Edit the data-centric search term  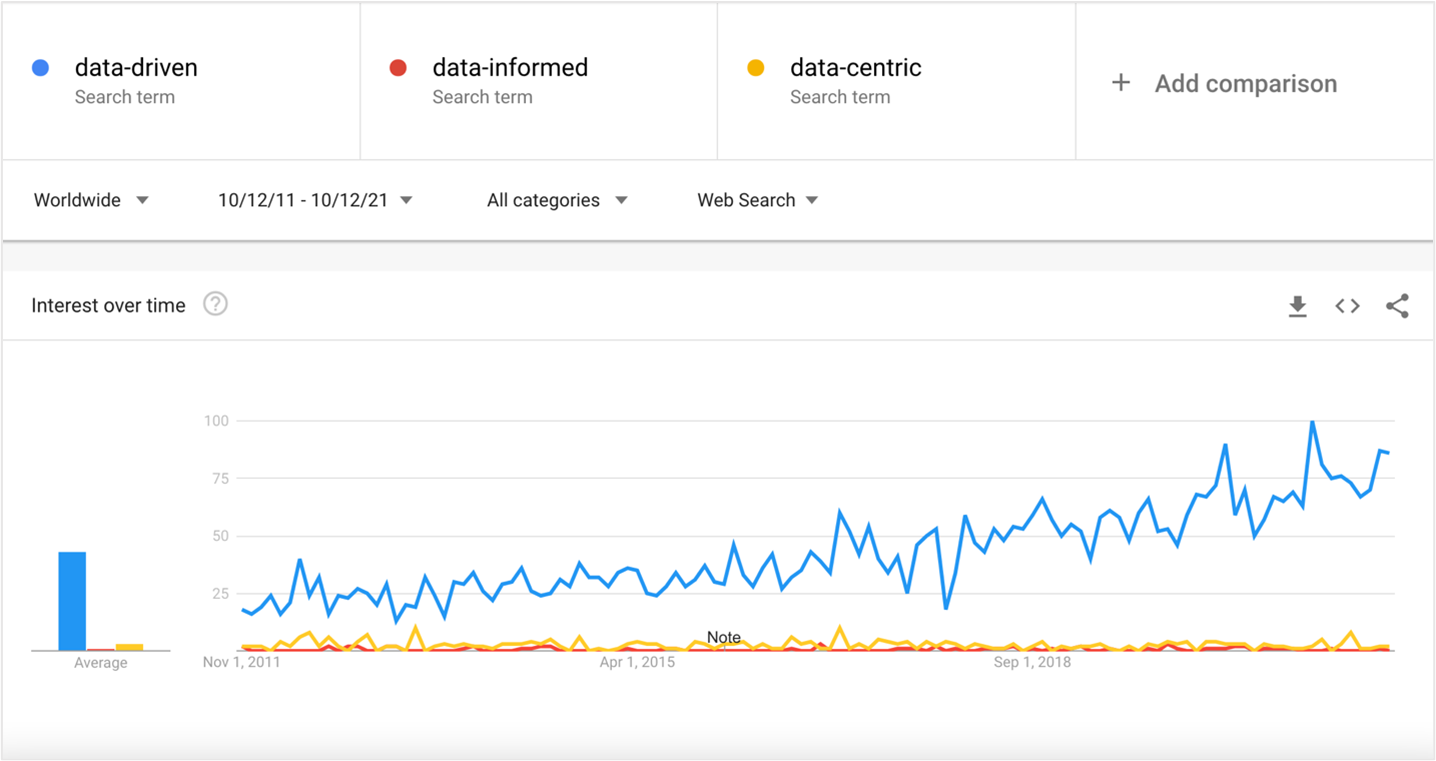coord(855,68)
